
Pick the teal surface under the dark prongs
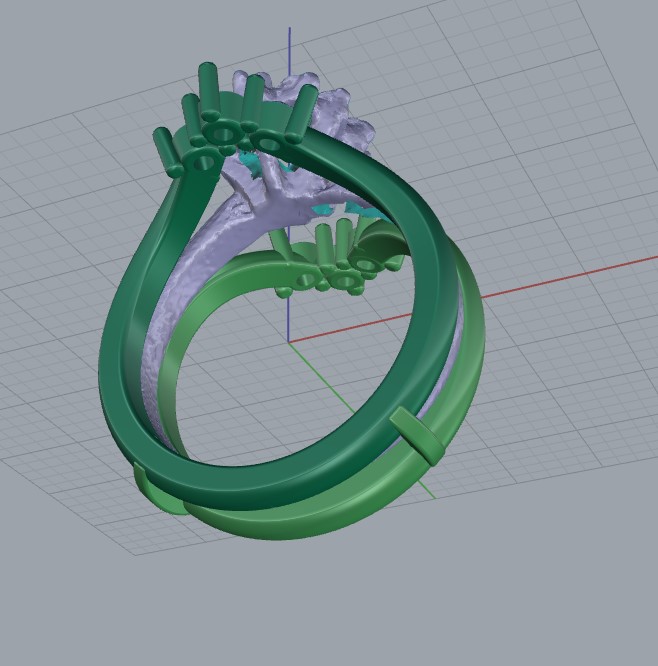point(250,162)
